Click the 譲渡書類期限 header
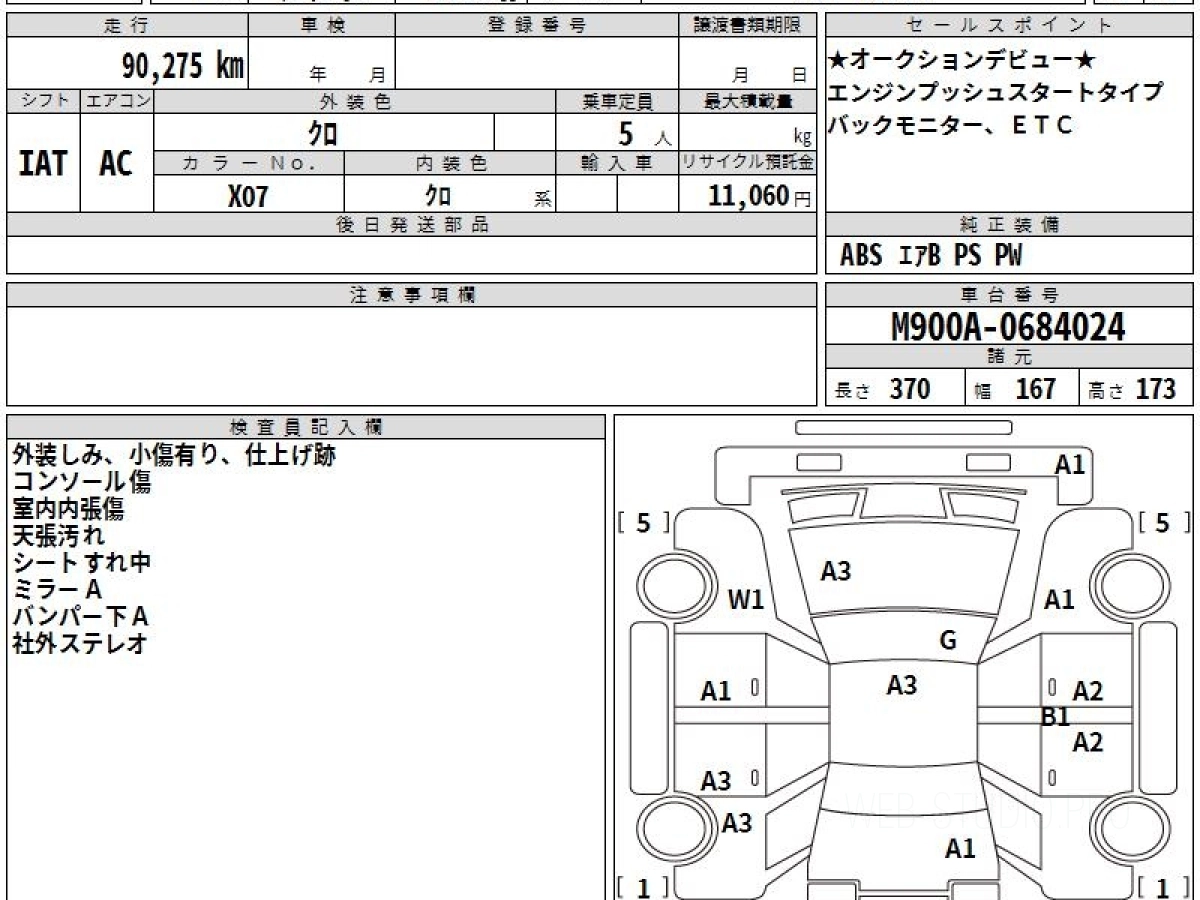This screenshot has height=900, width=1200. pyautogui.click(x=747, y=26)
